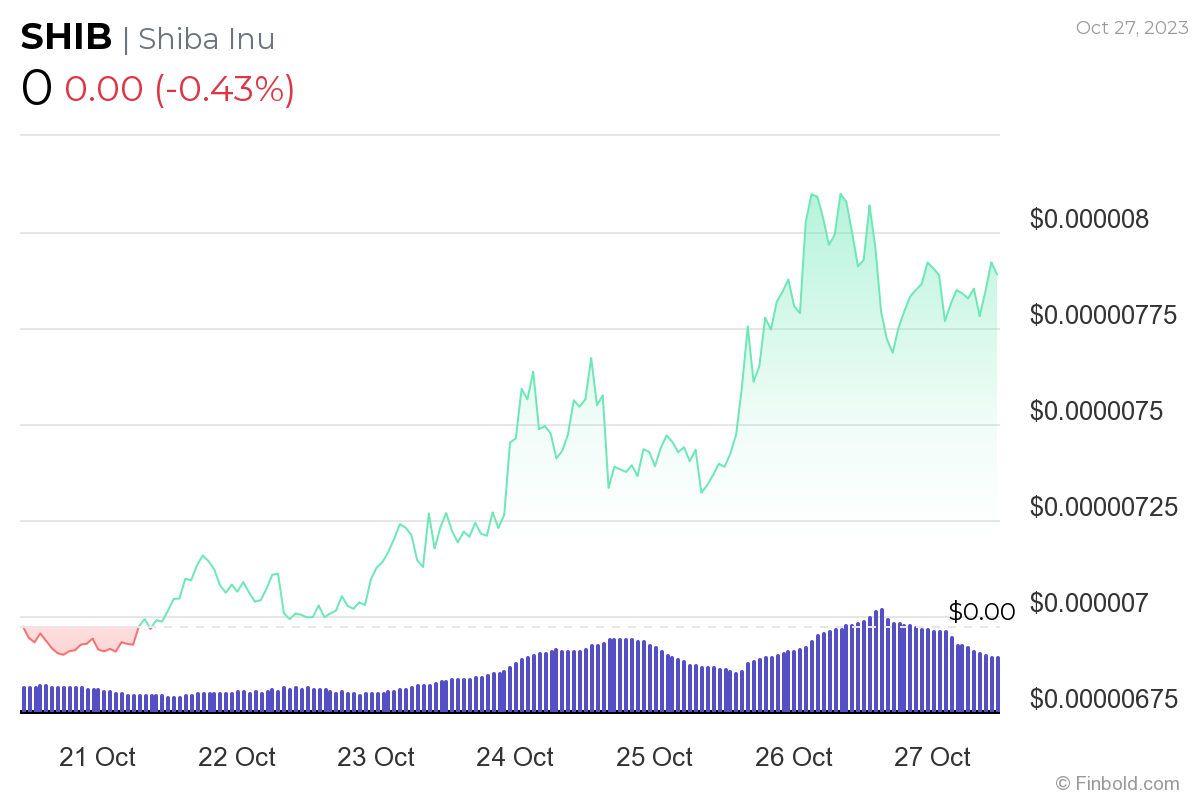Click the 21 Oct date label
This screenshot has width=1200, height=800.
point(98,757)
